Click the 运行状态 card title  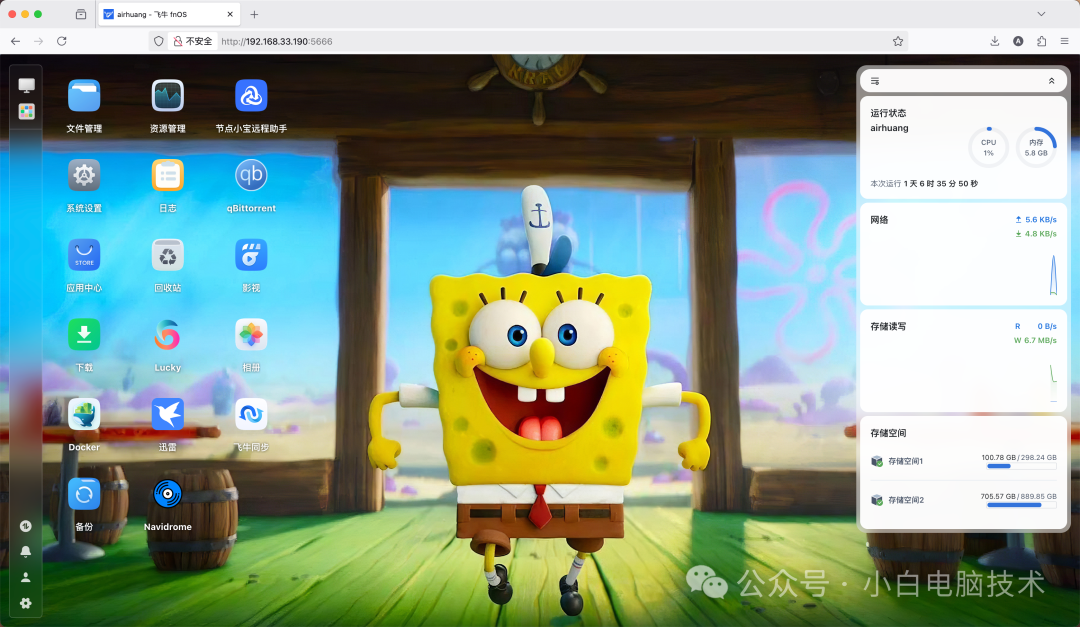pos(888,113)
